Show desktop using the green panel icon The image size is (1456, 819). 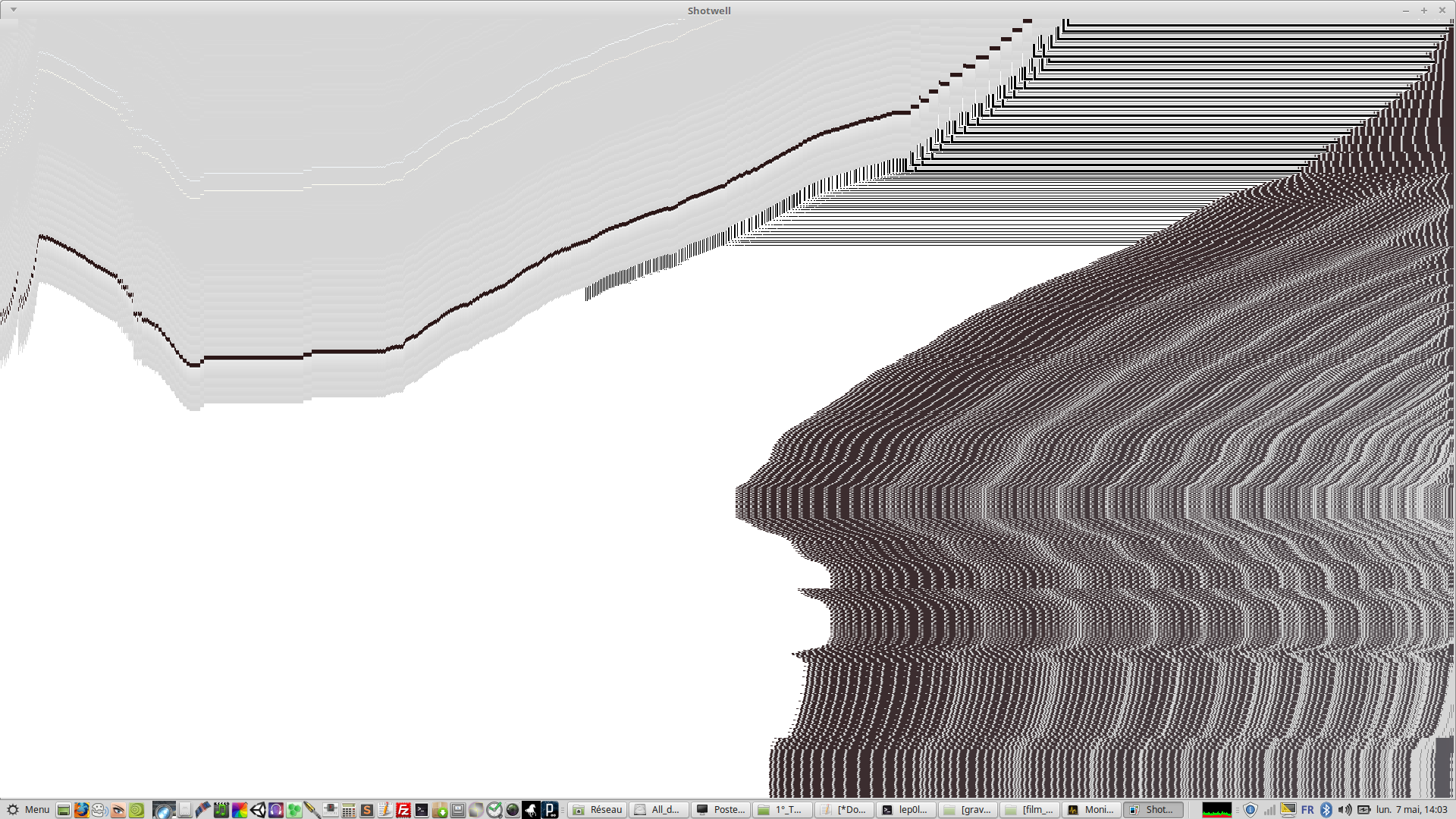64,809
